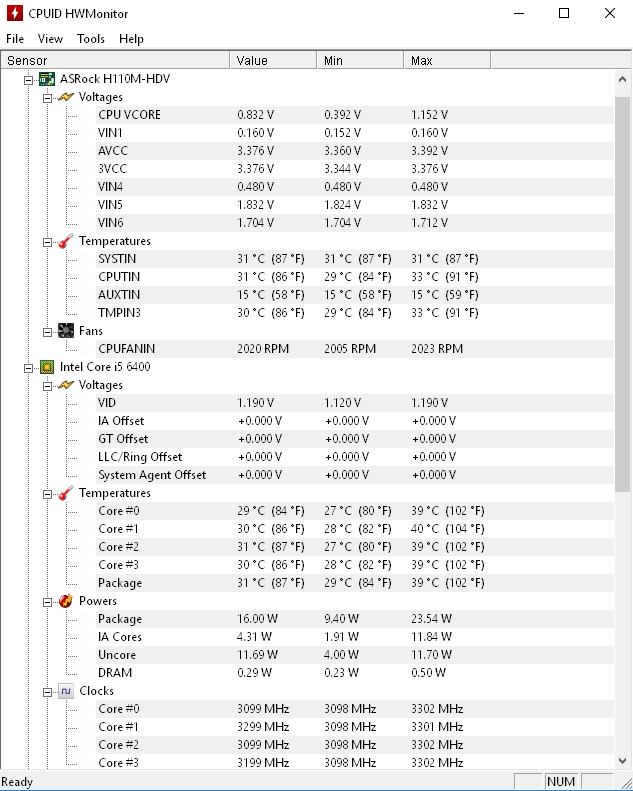This screenshot has width=633, height=791.
Task: Click the HWMonitor app icon in title bar
Action: pyautogui.click(x=15, y=13)
